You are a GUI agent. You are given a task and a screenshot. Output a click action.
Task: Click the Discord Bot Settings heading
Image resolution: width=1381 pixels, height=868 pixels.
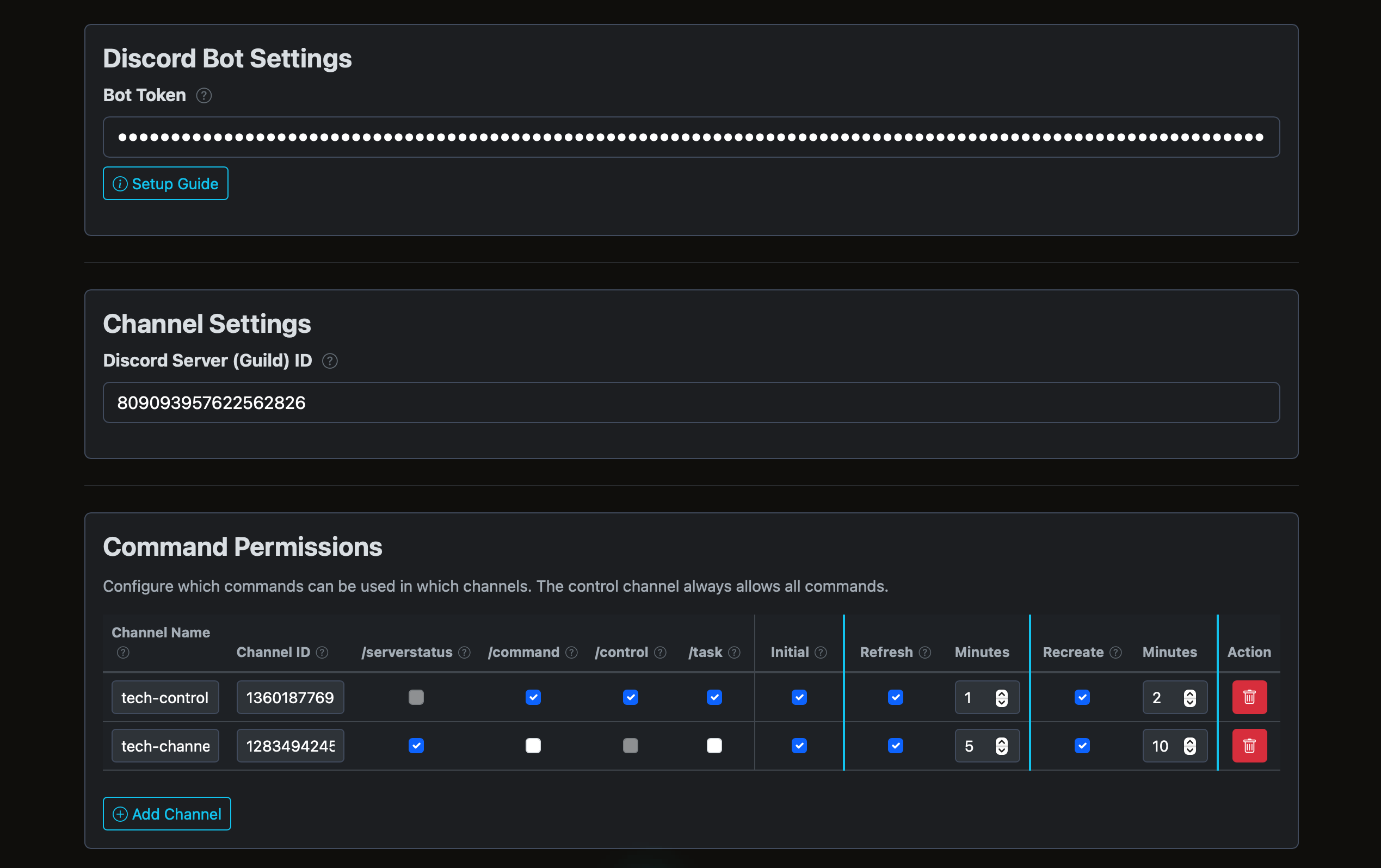click(227, 59)
